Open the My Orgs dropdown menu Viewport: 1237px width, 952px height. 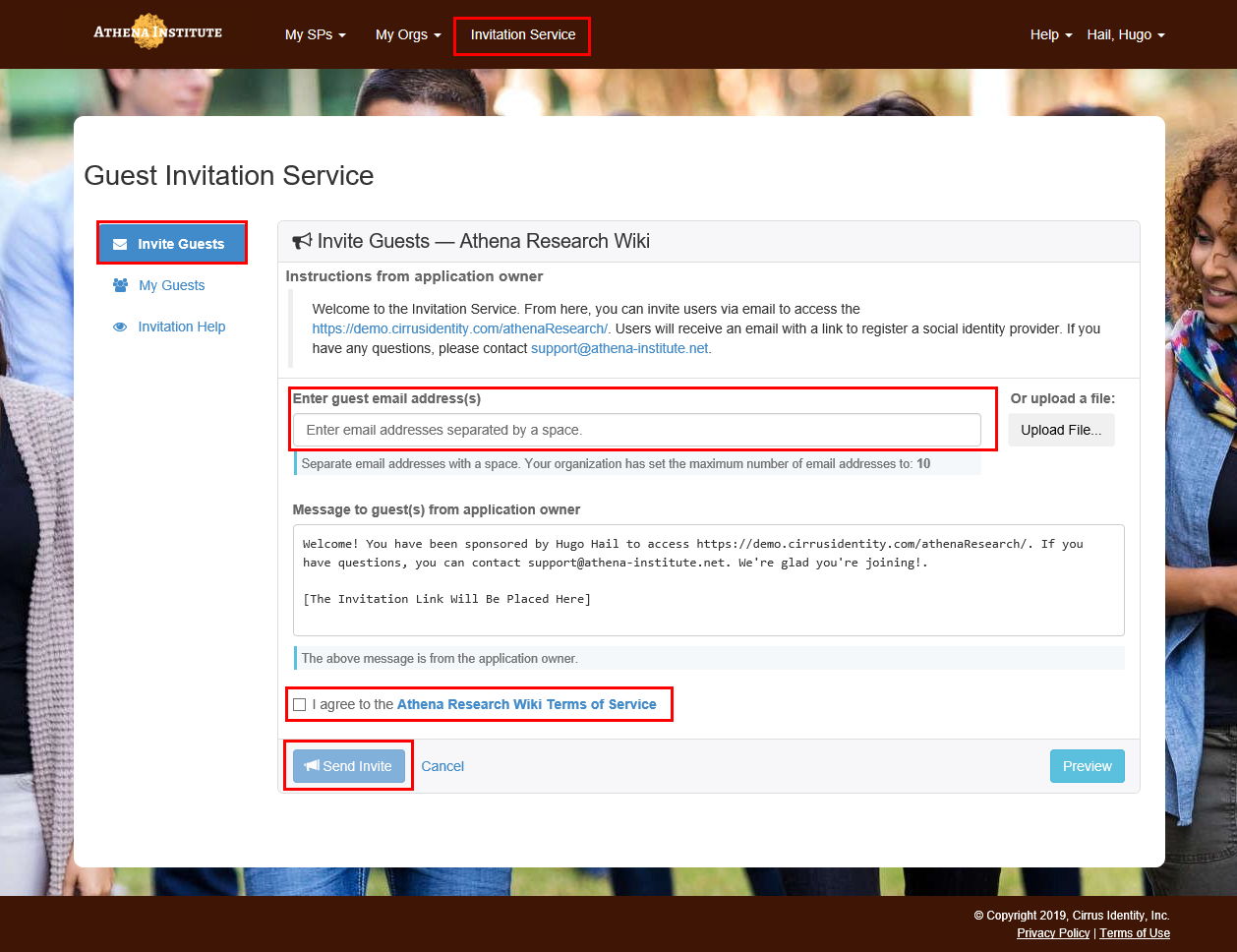coord(408,34)
